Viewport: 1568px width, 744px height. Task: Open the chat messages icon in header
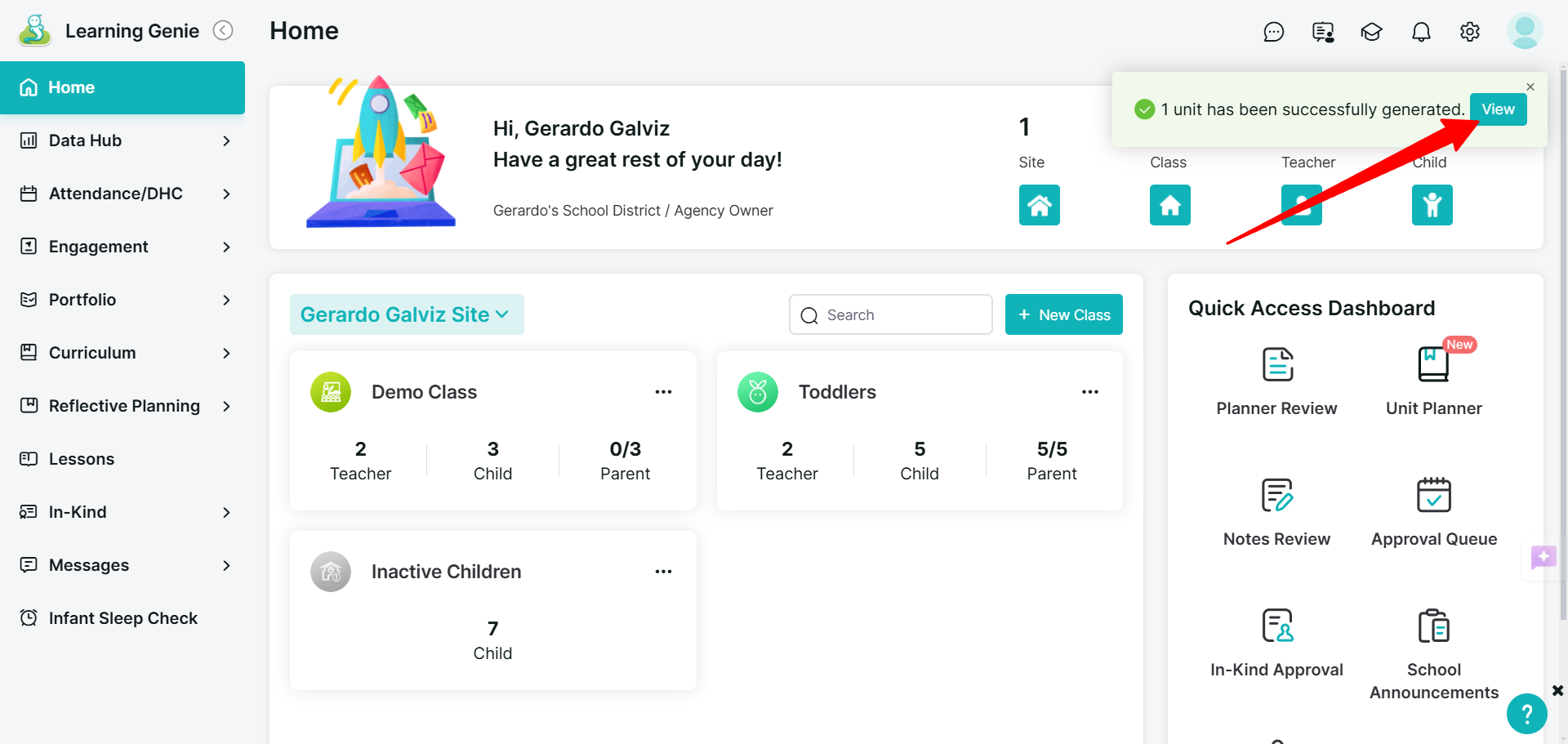[1273, 32]
